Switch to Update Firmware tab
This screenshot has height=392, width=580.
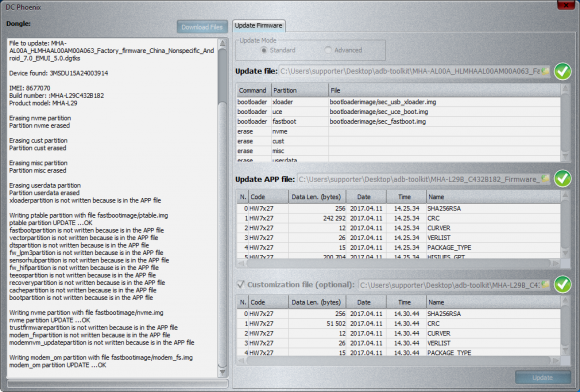coord(259,26)
